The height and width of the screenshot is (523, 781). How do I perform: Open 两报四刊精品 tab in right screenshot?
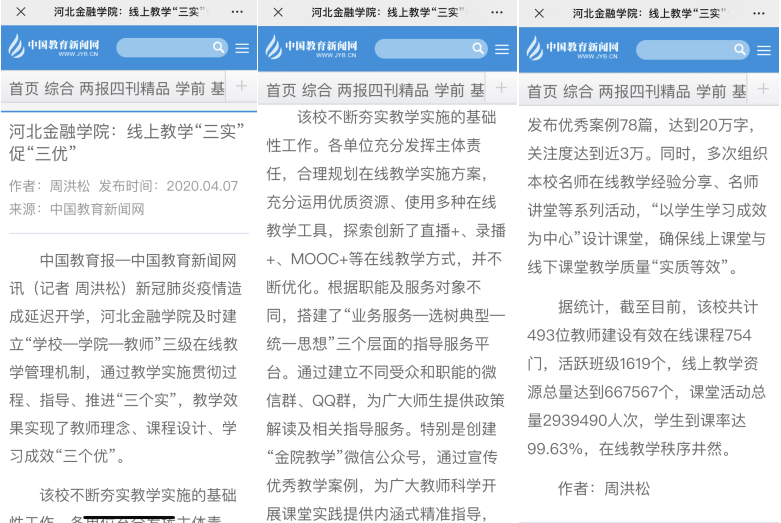[645, 92]
